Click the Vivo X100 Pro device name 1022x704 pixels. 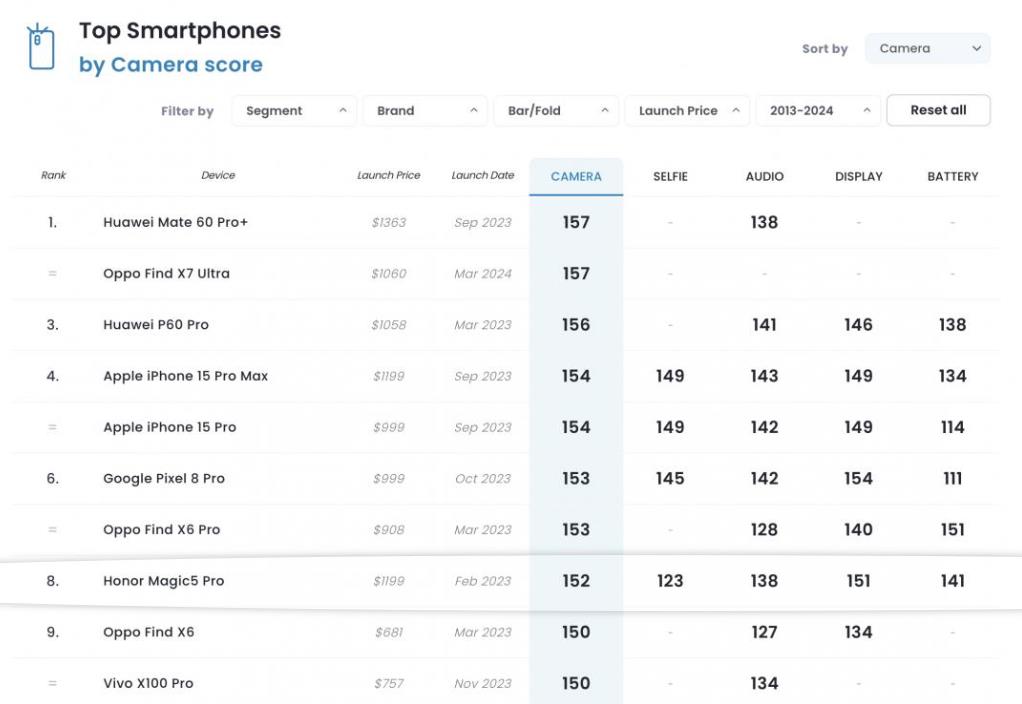click(x=148, y=683)
